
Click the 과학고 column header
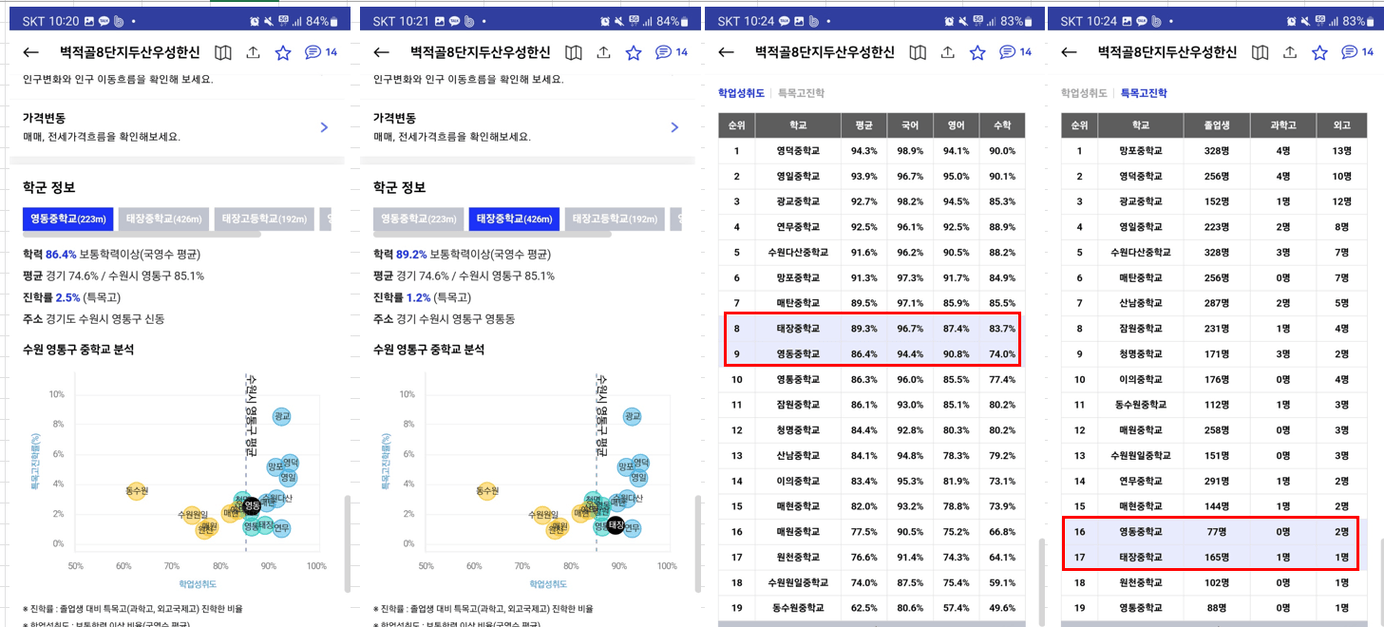click(x=1283, y=126)
